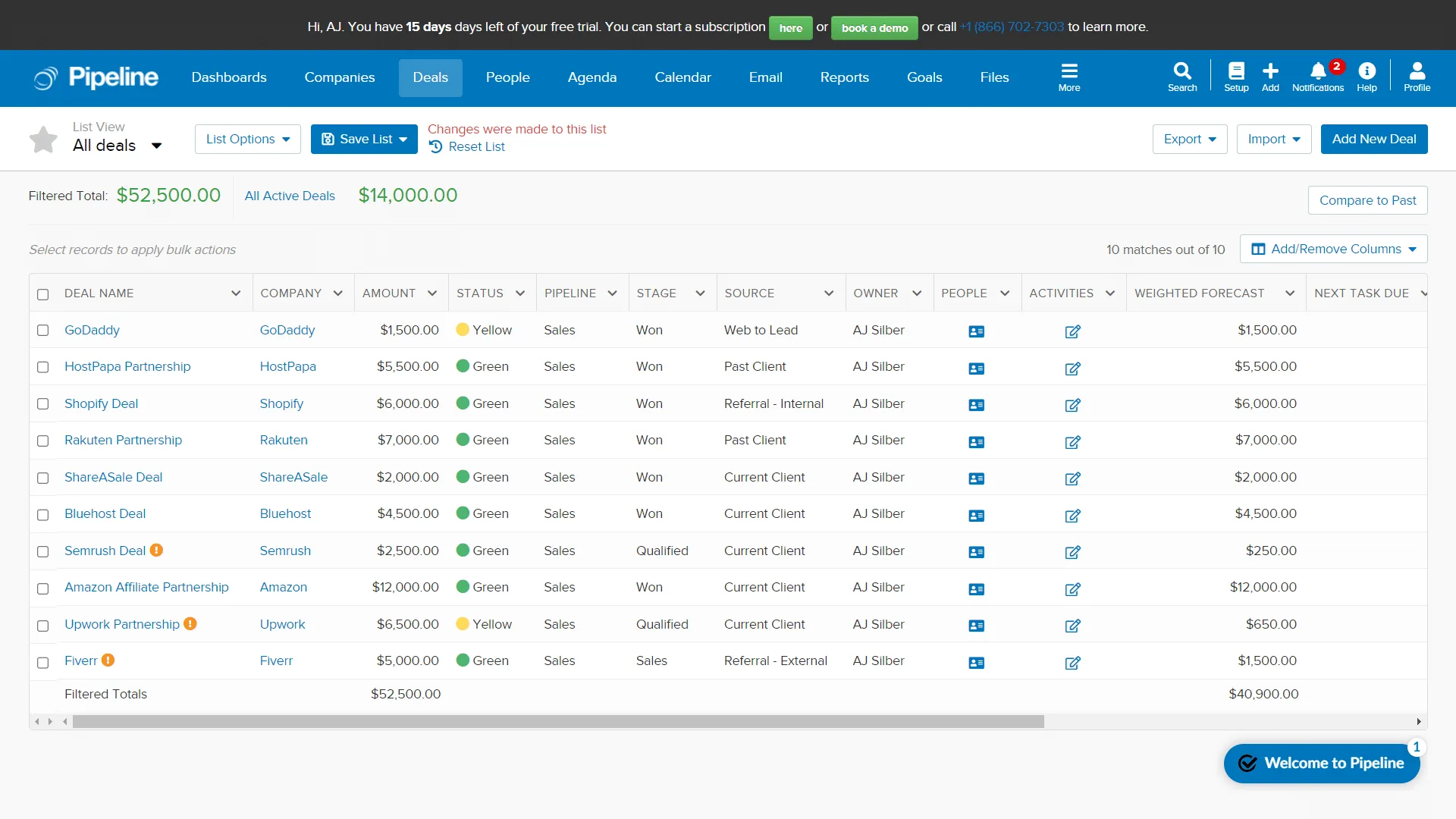Open people card icon for Shopify Deal row

click(977, 405)
